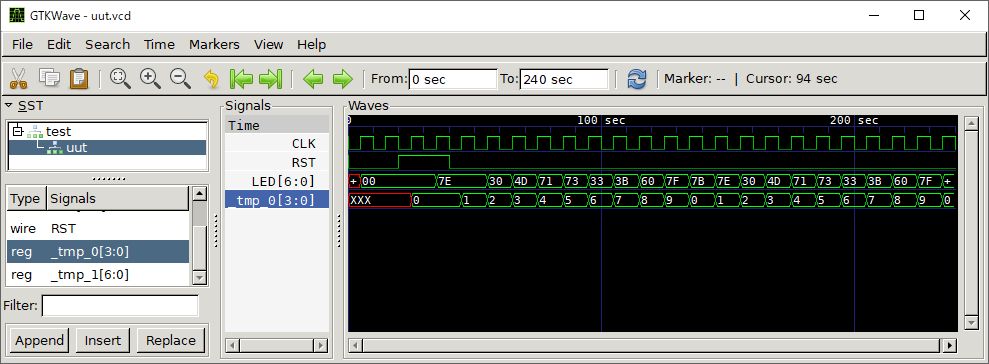Click down arrow of Waves vertical scrollbar
Viewport: 989px width, 364px height.
972,322
